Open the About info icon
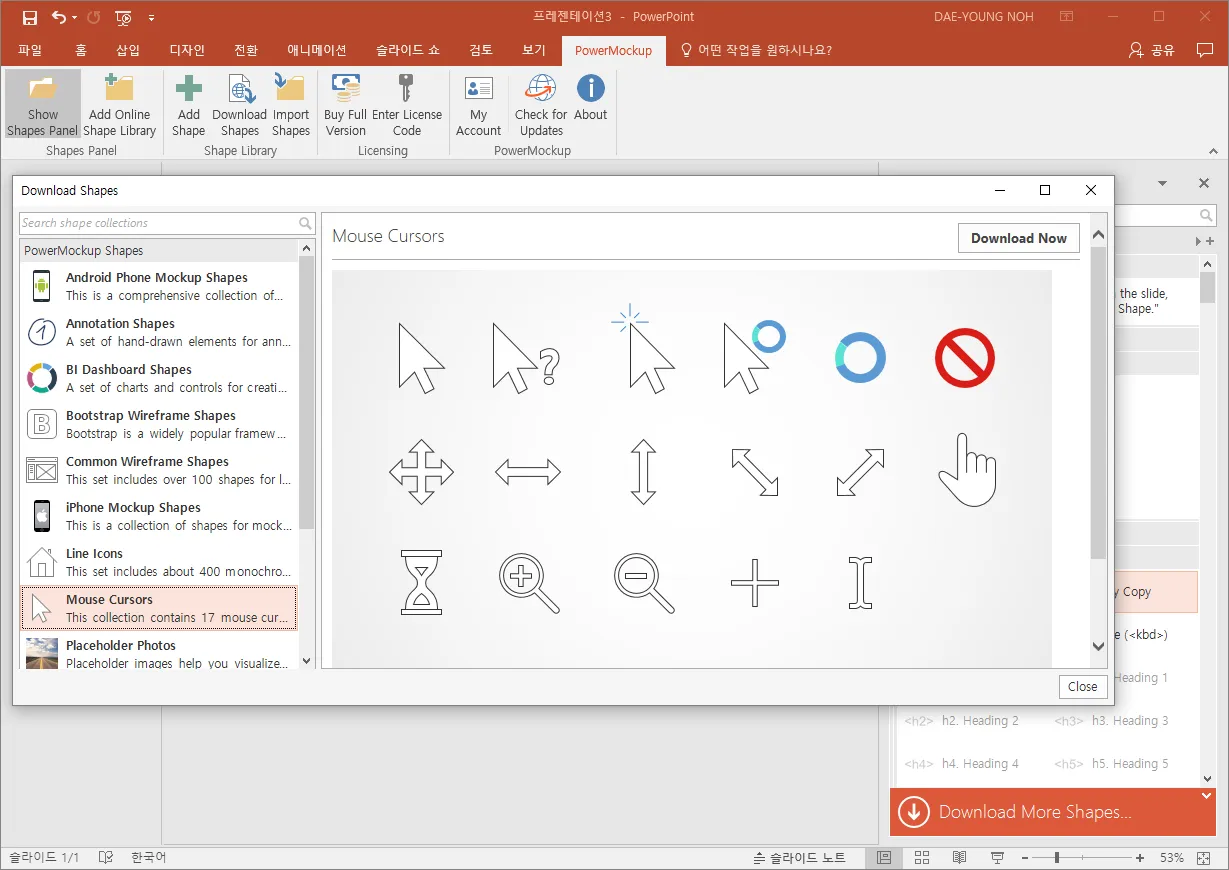The image size is (1229, 870). (590, 90)
